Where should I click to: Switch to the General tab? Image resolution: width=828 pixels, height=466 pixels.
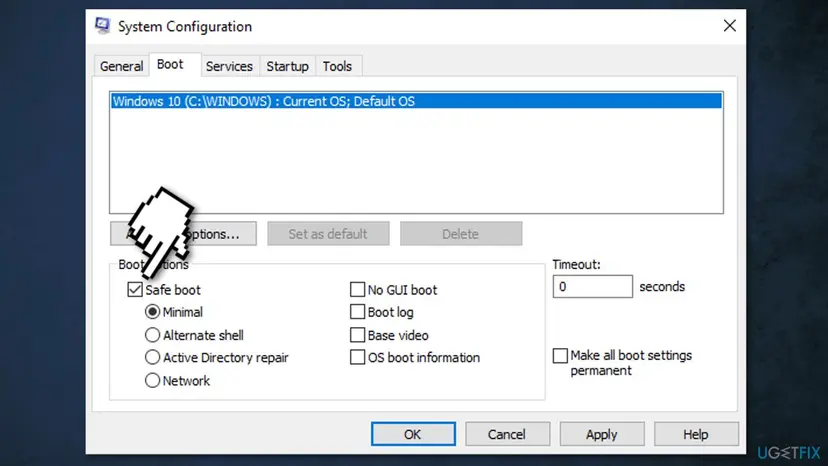[121, 66]
